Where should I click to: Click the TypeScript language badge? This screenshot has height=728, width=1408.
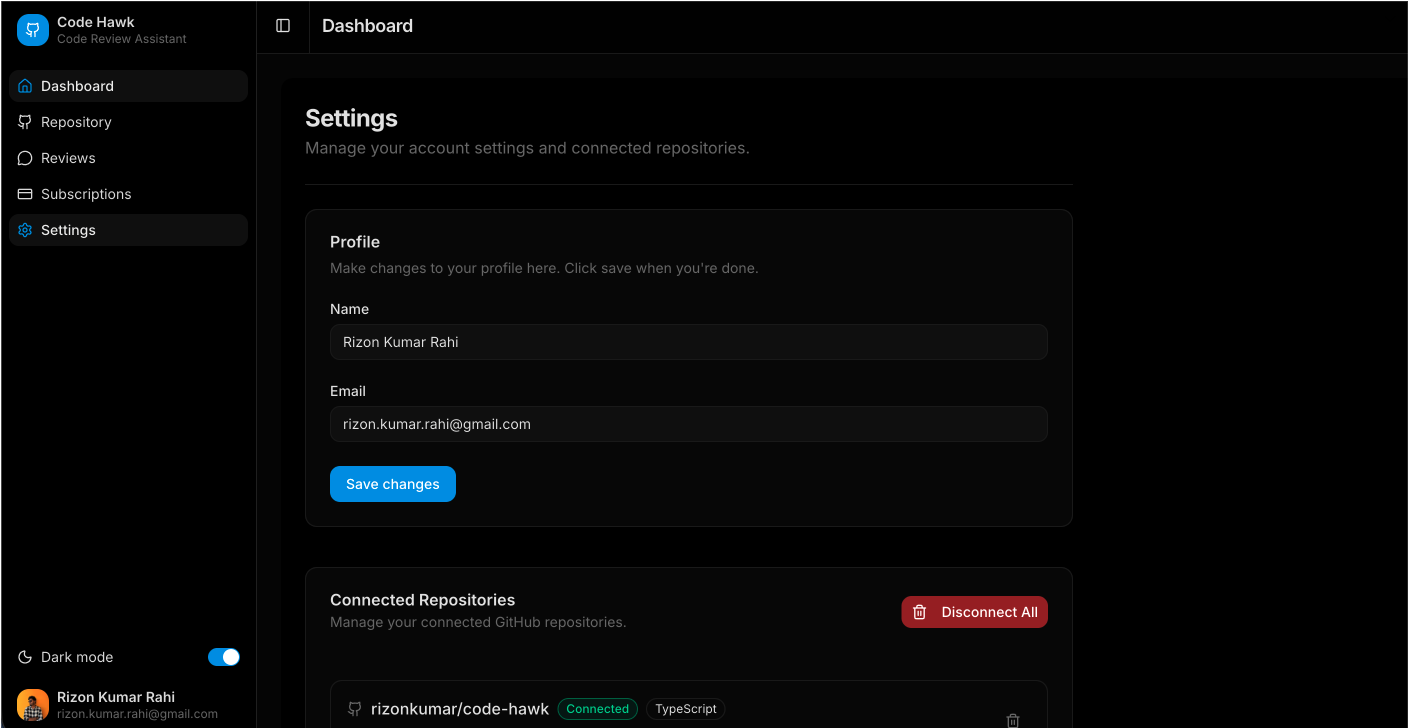[685, 708]
